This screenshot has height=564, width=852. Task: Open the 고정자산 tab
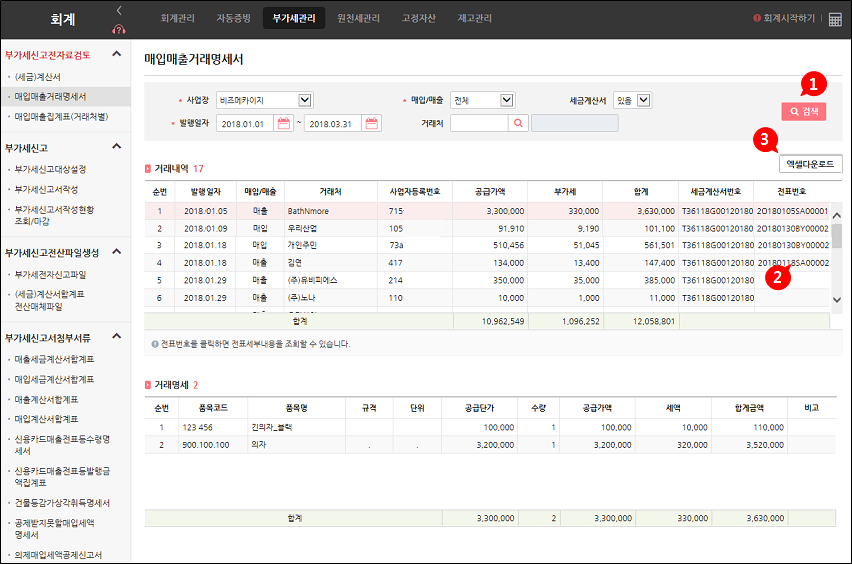point(419,18)
